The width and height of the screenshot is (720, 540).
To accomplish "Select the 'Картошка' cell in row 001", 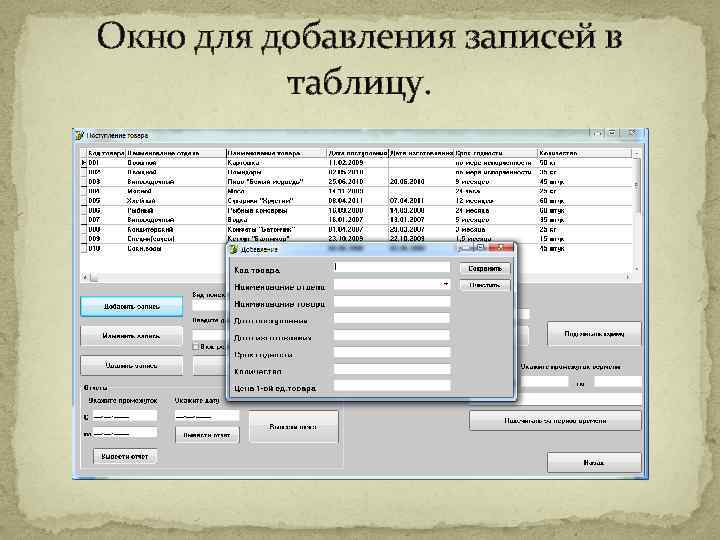I will click(276, 163).
